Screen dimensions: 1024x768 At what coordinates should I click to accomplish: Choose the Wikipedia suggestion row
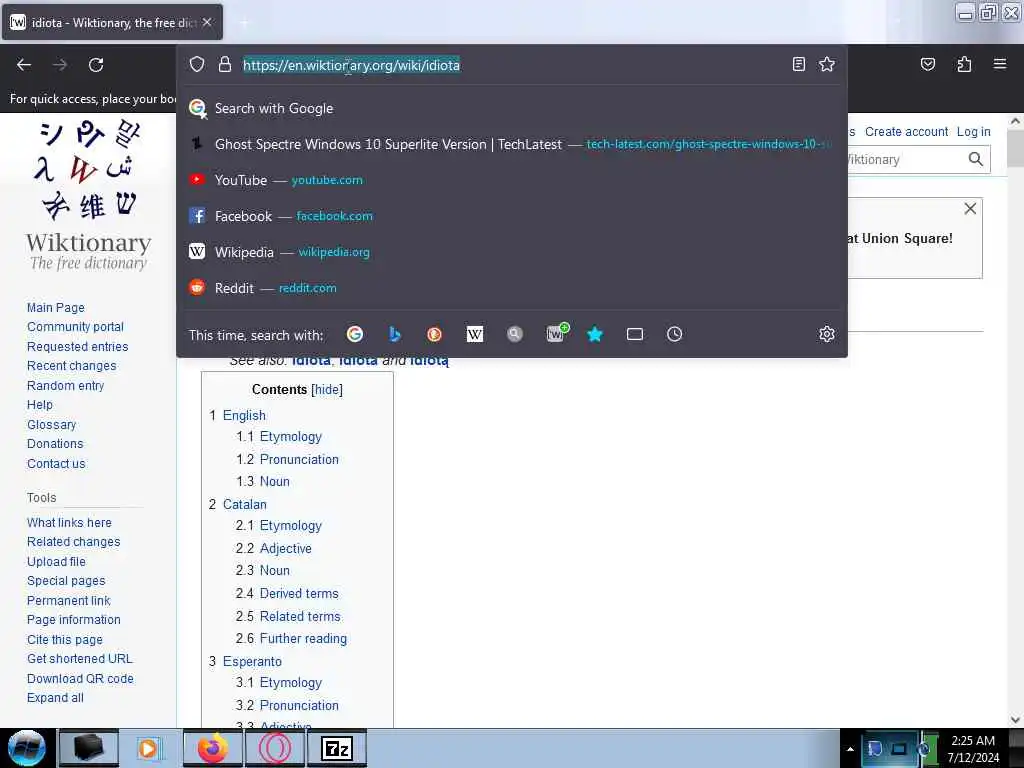point(511,252)
